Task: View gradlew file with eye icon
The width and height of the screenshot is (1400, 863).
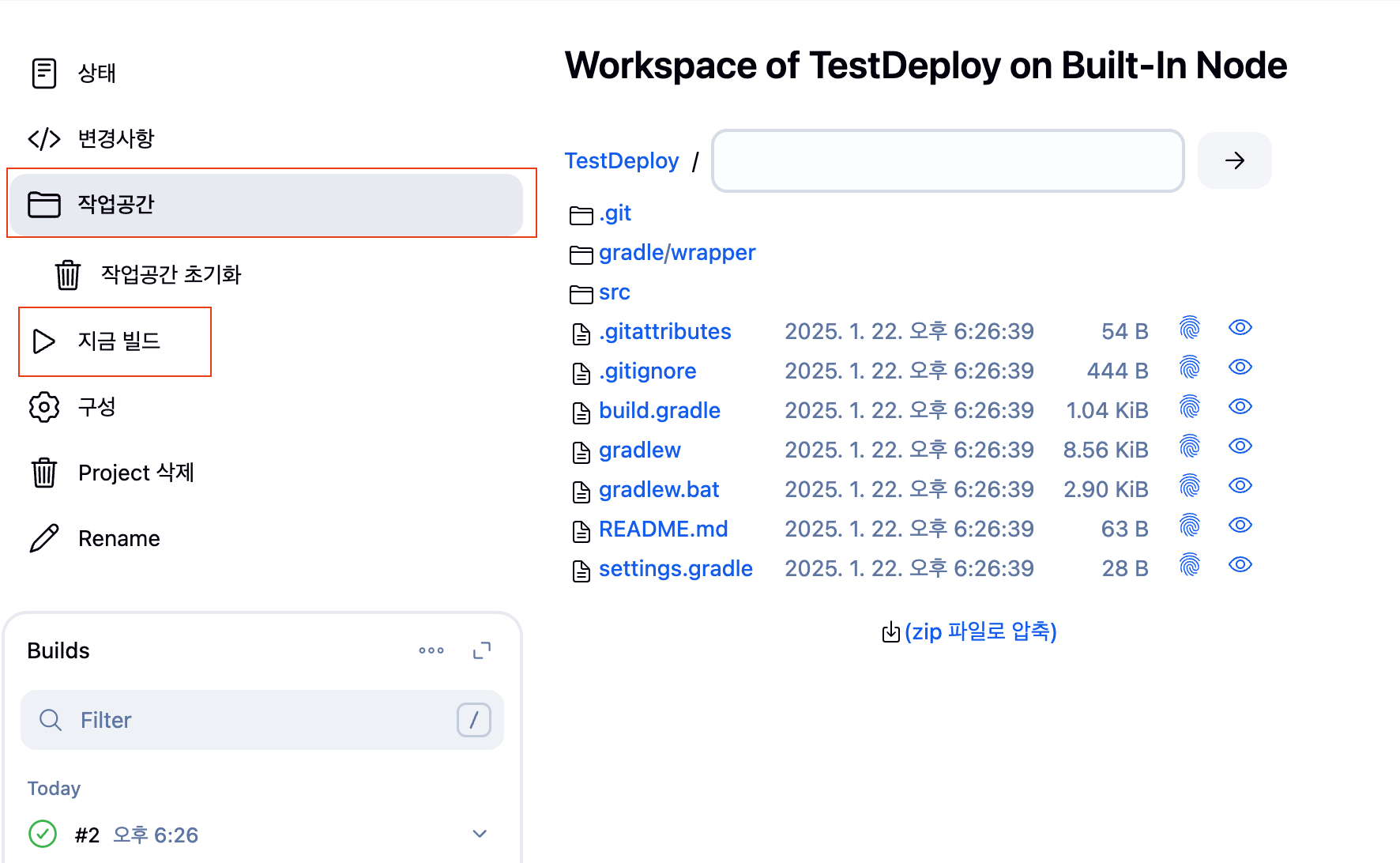Action: (1240, 447)
